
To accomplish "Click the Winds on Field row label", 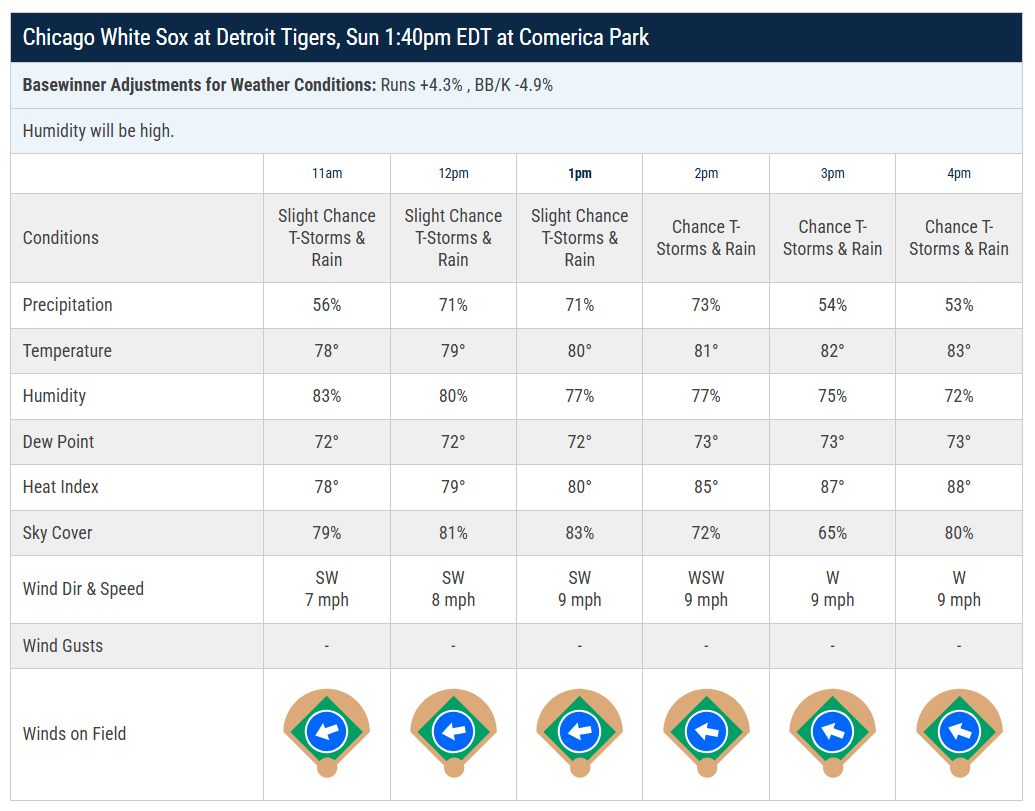I will [x=75, y=734].
